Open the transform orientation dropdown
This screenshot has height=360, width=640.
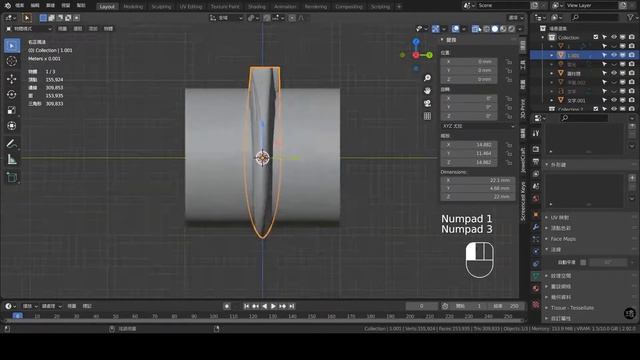pos(227,18)
